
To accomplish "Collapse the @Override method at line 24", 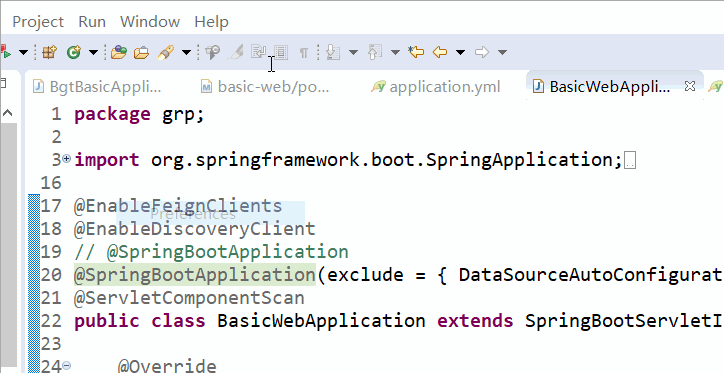I will (x=66, y=366).
